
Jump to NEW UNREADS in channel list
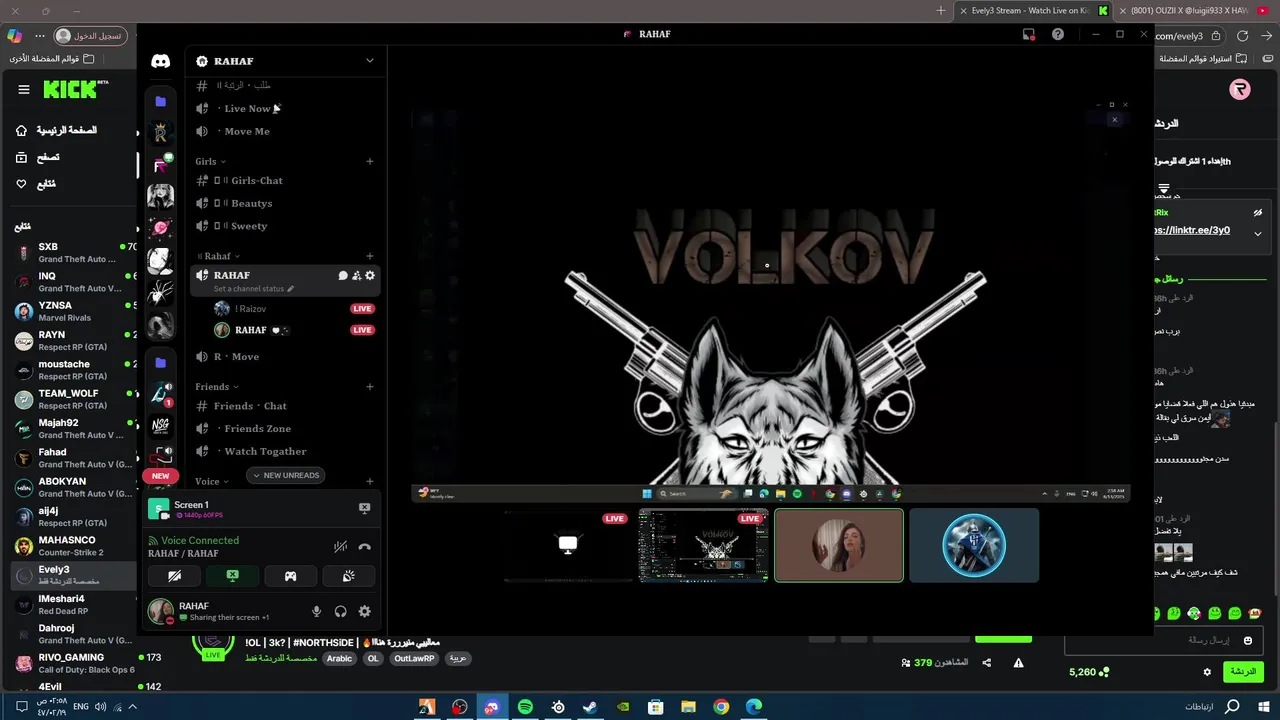[285, 475]
